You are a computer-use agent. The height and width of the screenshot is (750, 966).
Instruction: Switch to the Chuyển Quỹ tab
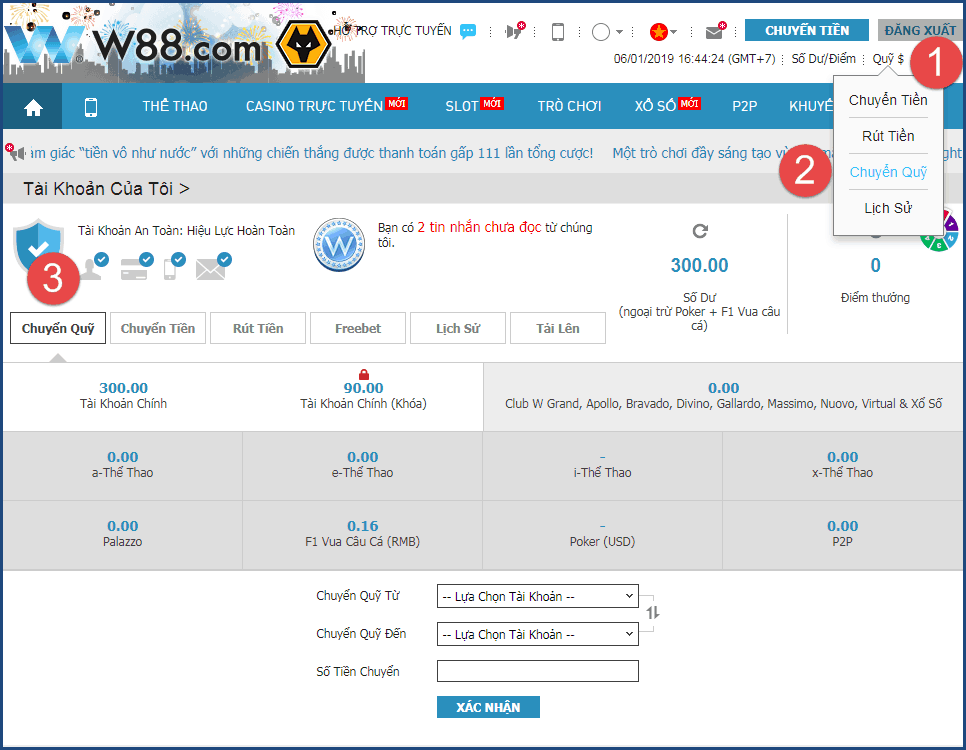coord(58,328)
